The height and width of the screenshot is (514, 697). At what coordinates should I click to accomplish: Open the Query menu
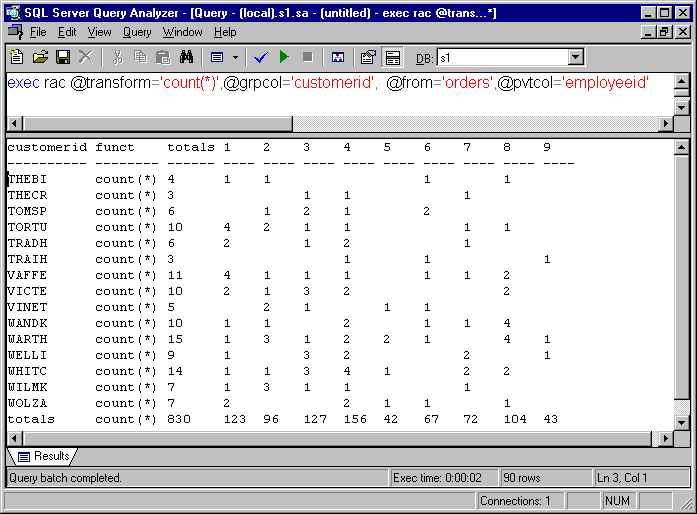(137, 32)
